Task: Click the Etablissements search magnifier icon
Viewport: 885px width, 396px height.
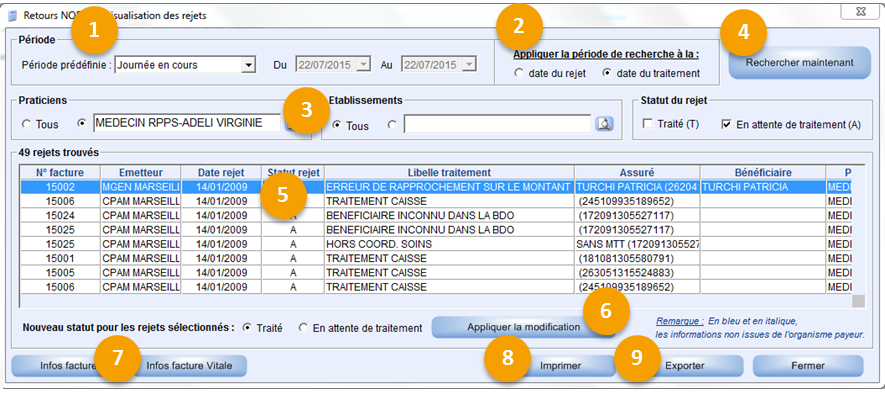Action: (x=604, y=124)
